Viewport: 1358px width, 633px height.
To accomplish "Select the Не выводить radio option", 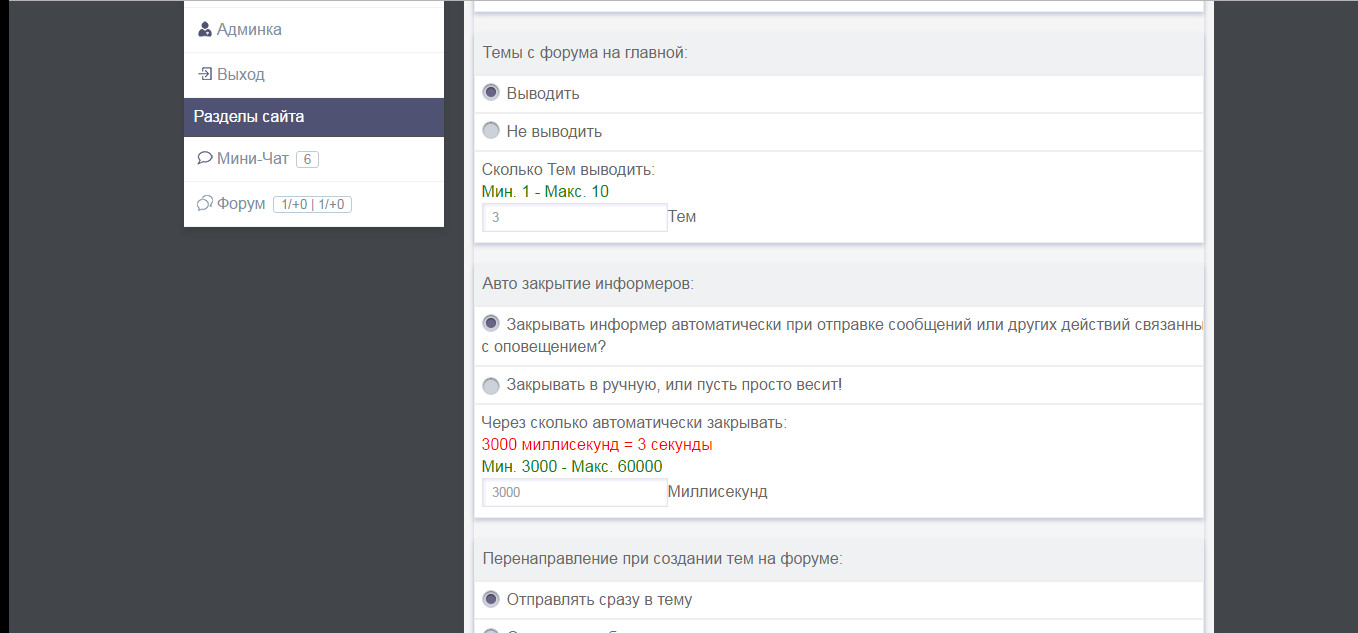I will (491, 131).
